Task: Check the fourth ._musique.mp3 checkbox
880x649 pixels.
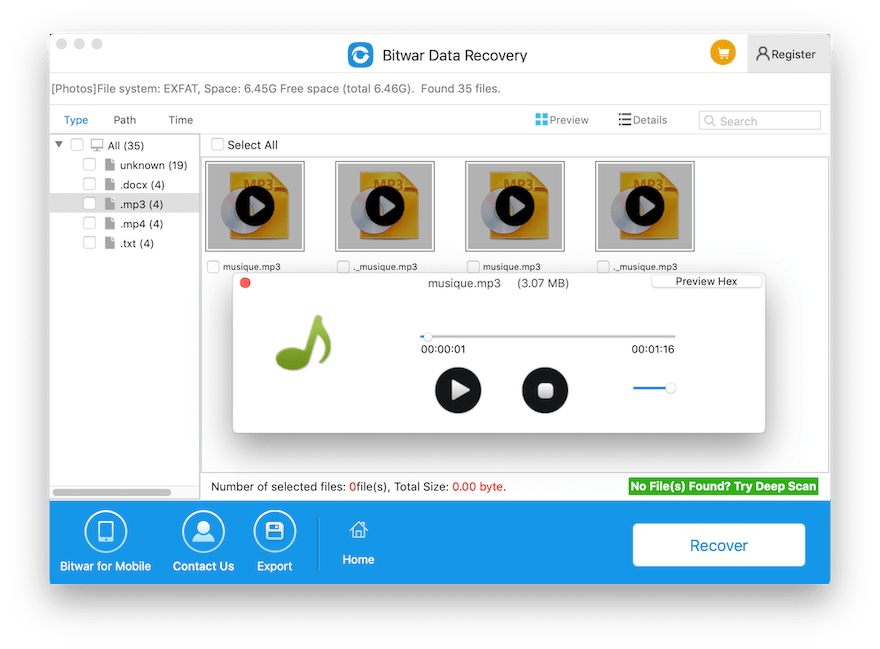Action: point(603,267)
